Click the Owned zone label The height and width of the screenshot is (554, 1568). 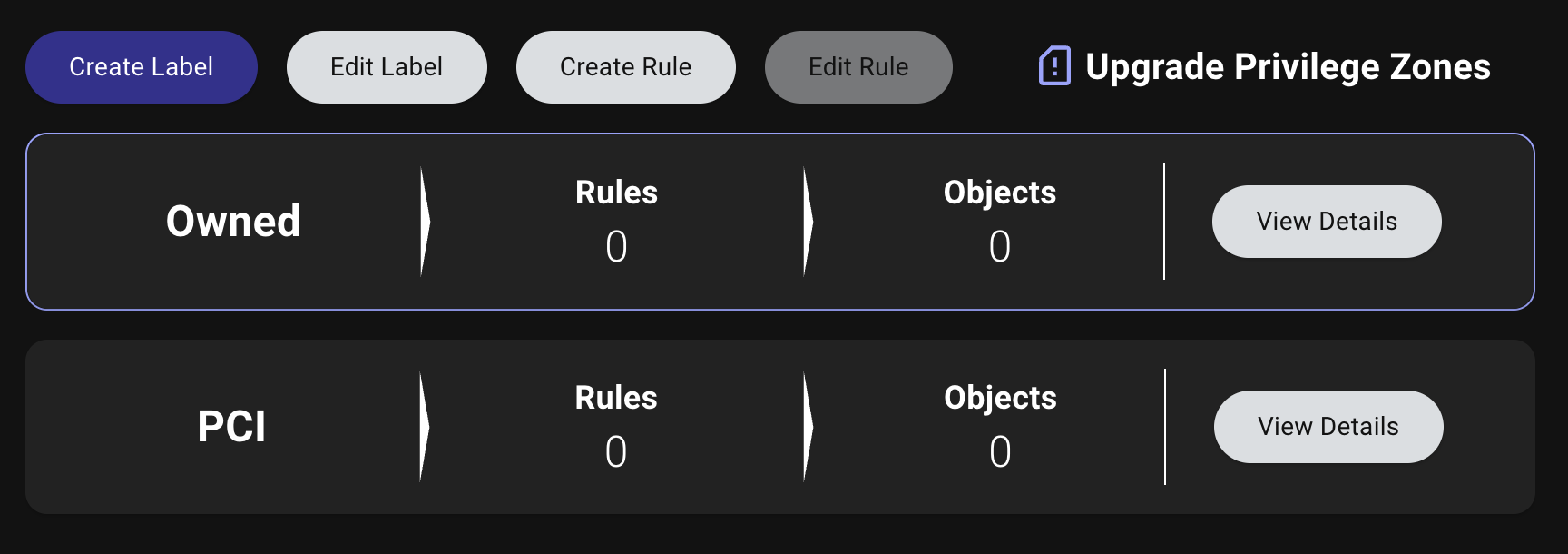(233, 220)
